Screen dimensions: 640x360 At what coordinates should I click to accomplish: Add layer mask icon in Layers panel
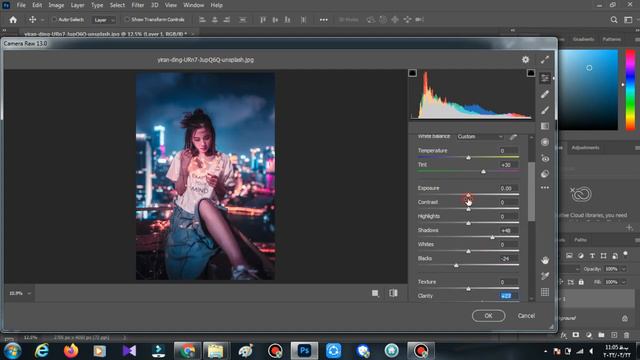(576, 335)
